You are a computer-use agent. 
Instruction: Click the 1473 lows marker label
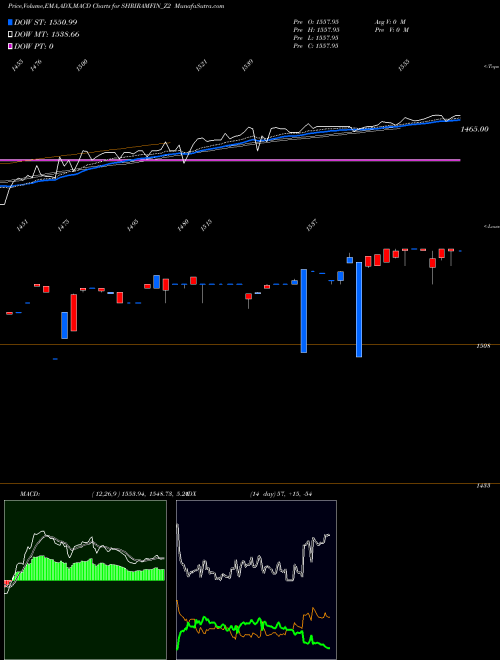coord(64,226)
